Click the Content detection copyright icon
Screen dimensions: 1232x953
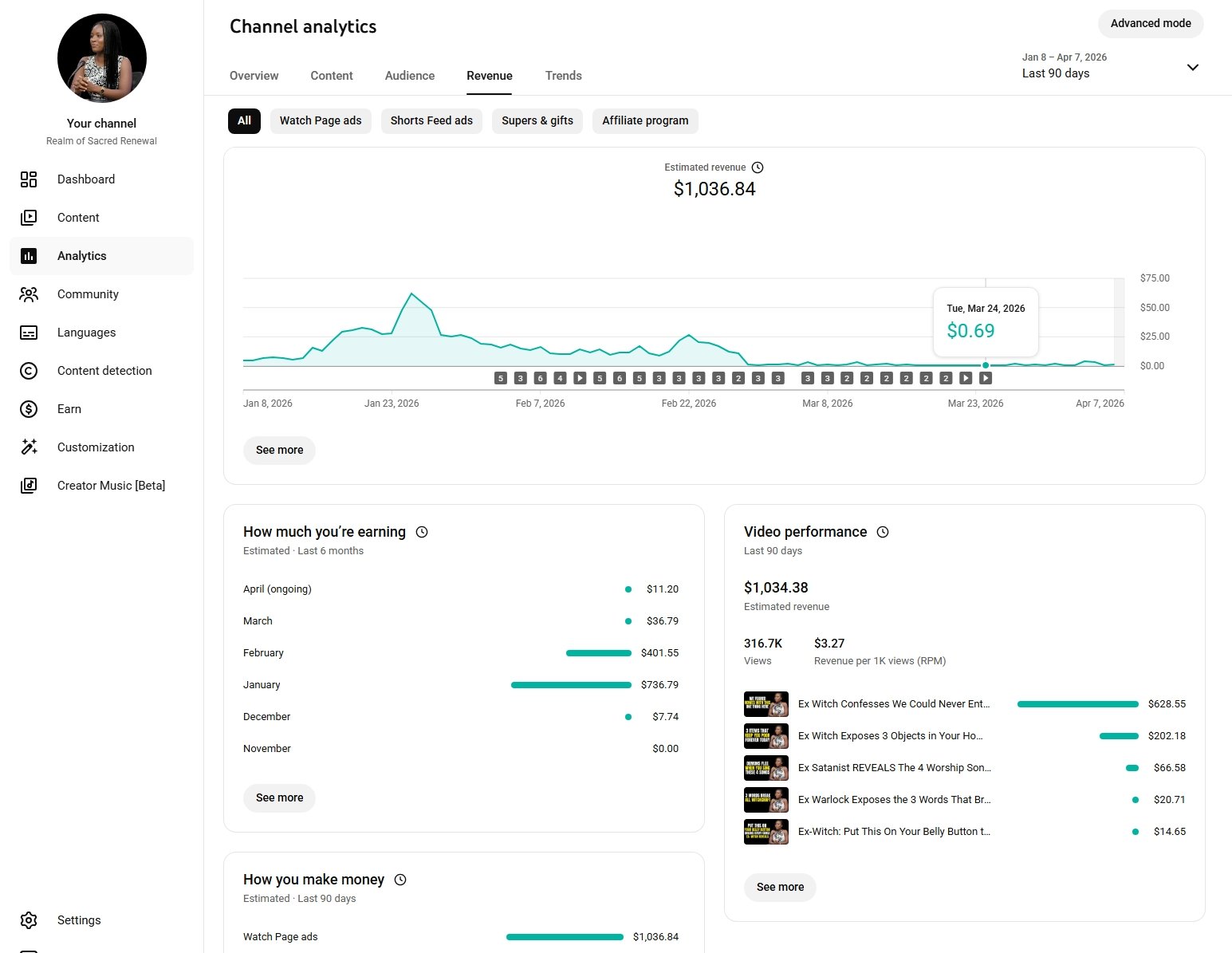click(x=29, y=371)
